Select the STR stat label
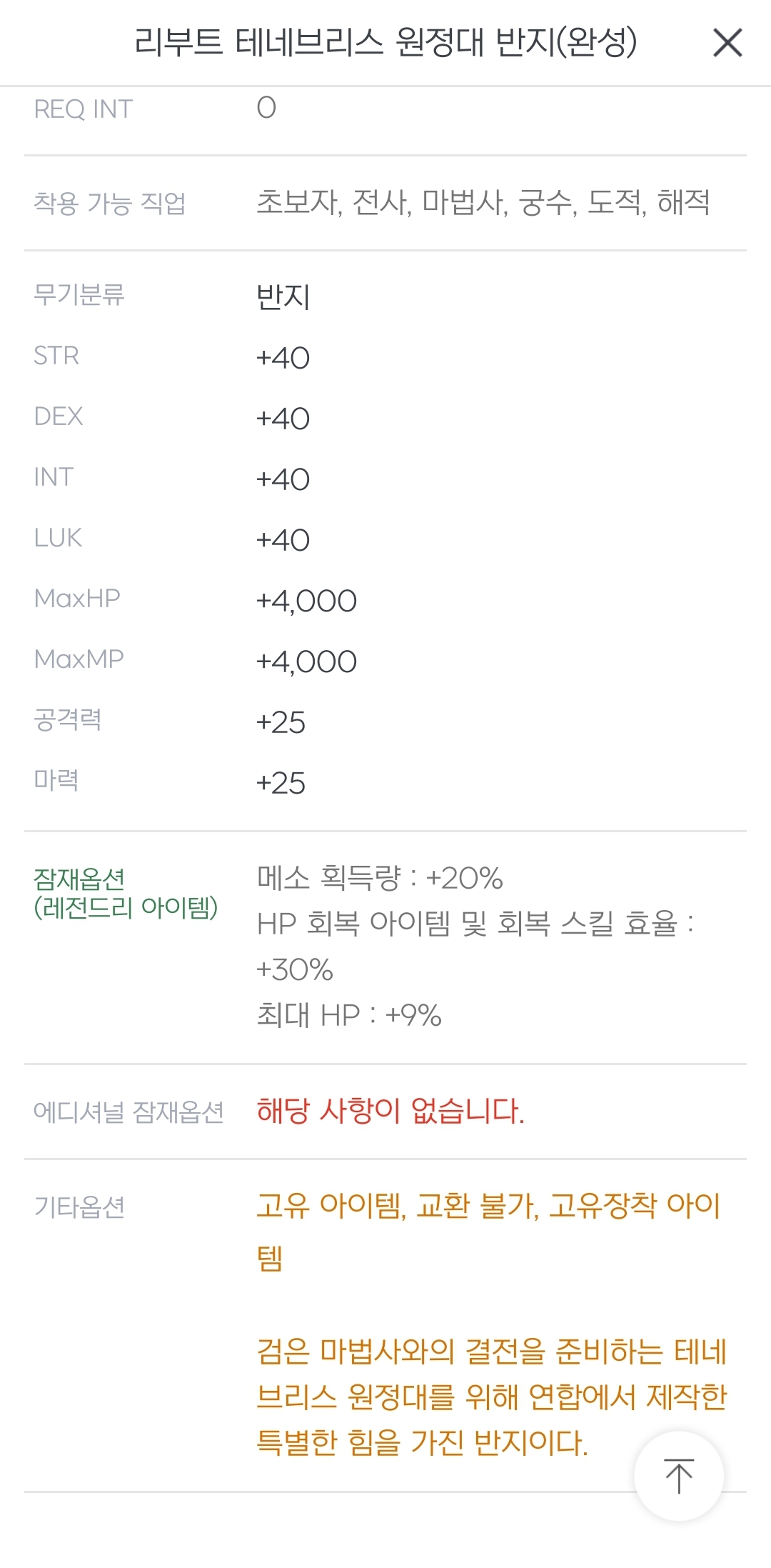Screen dimensions: 771x1568 coord(56,356)
